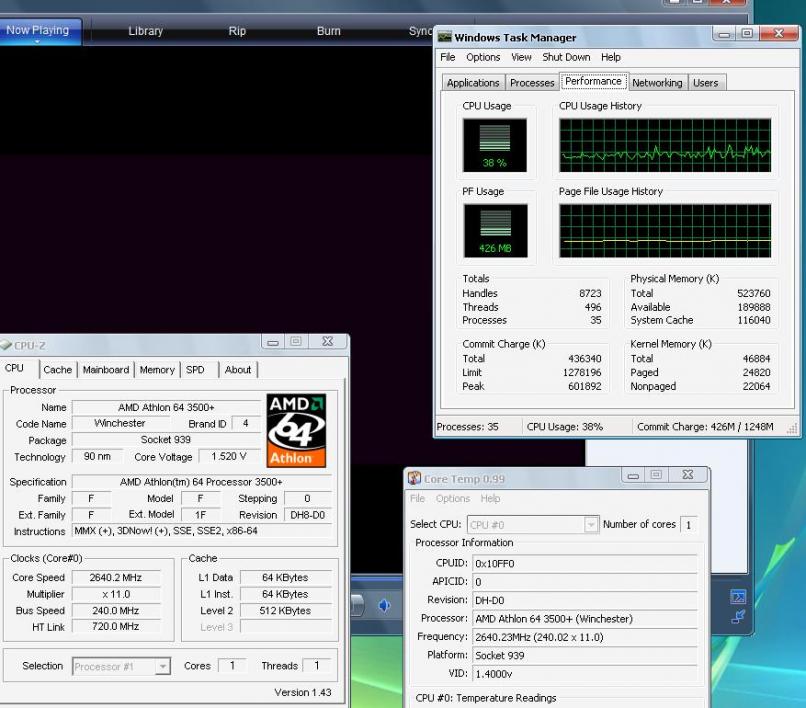Viewport: 806px width, 708px height.
Task: Open the Options menu in Task Manager
Action: tap(483, 57)
